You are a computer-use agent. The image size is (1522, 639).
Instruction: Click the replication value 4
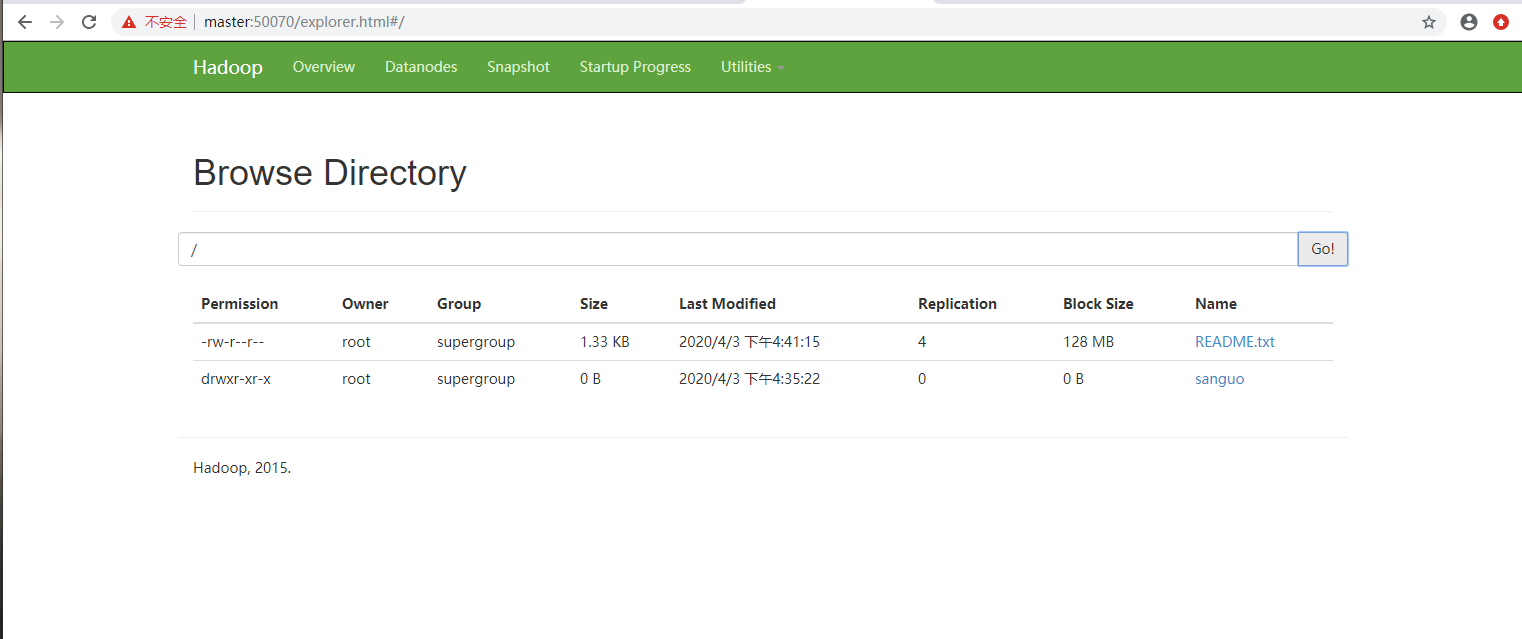click(922, 342)
